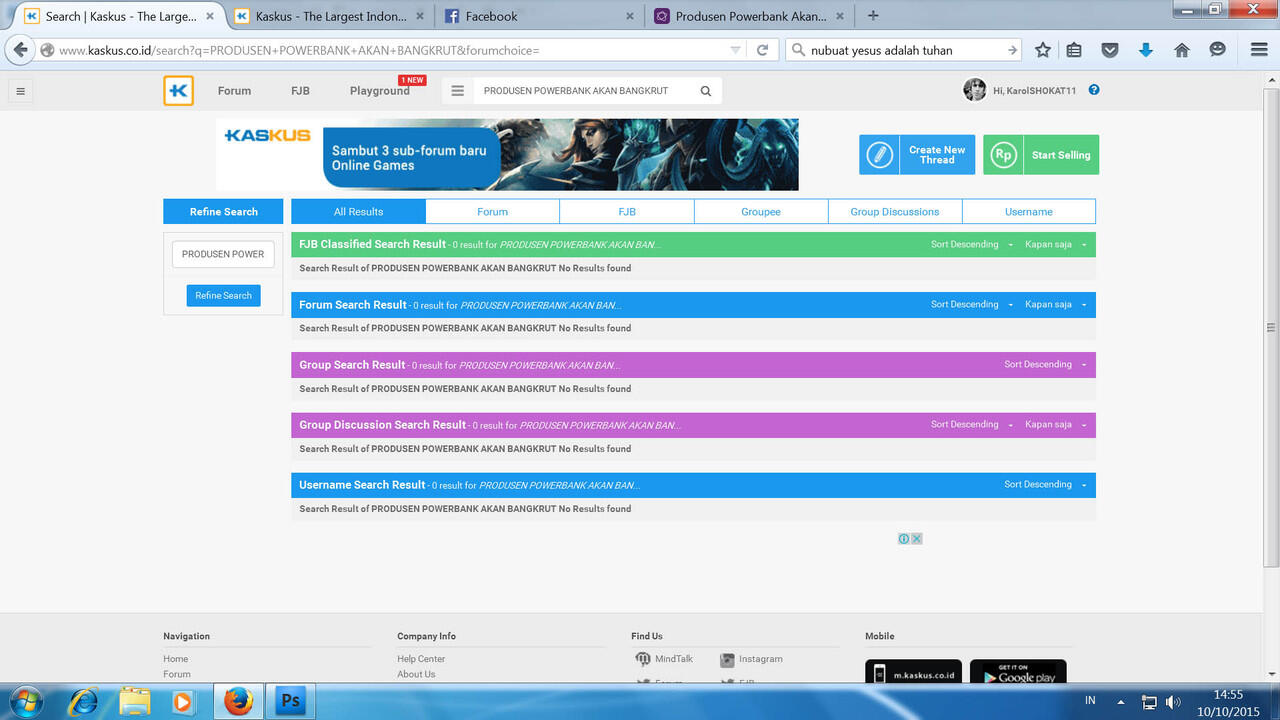1280x720 pixels.
Task: Open the media player taskbar icon
Action: 182,701
